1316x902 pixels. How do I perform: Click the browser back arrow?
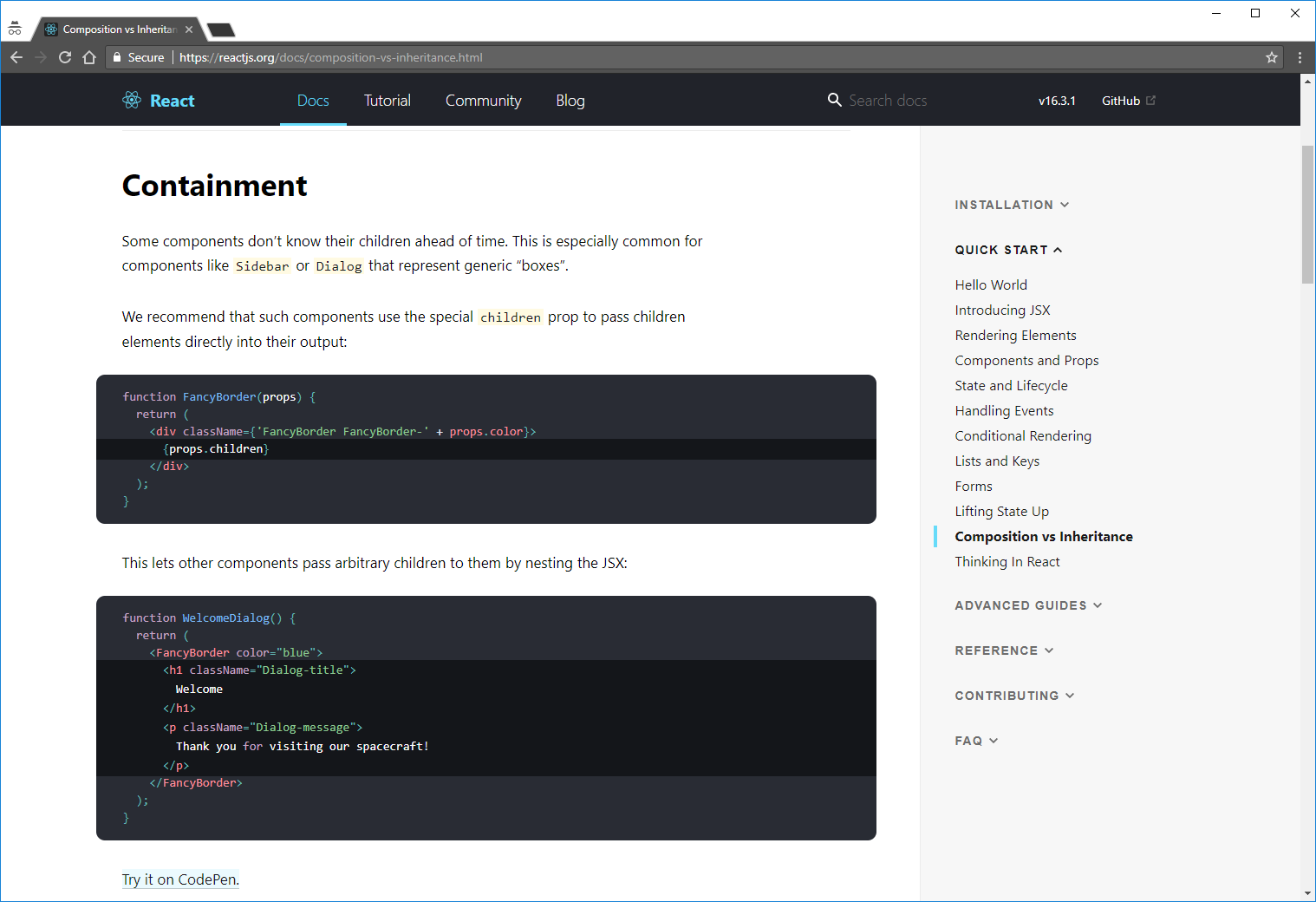pyautogui.click(x=16, y=57)
